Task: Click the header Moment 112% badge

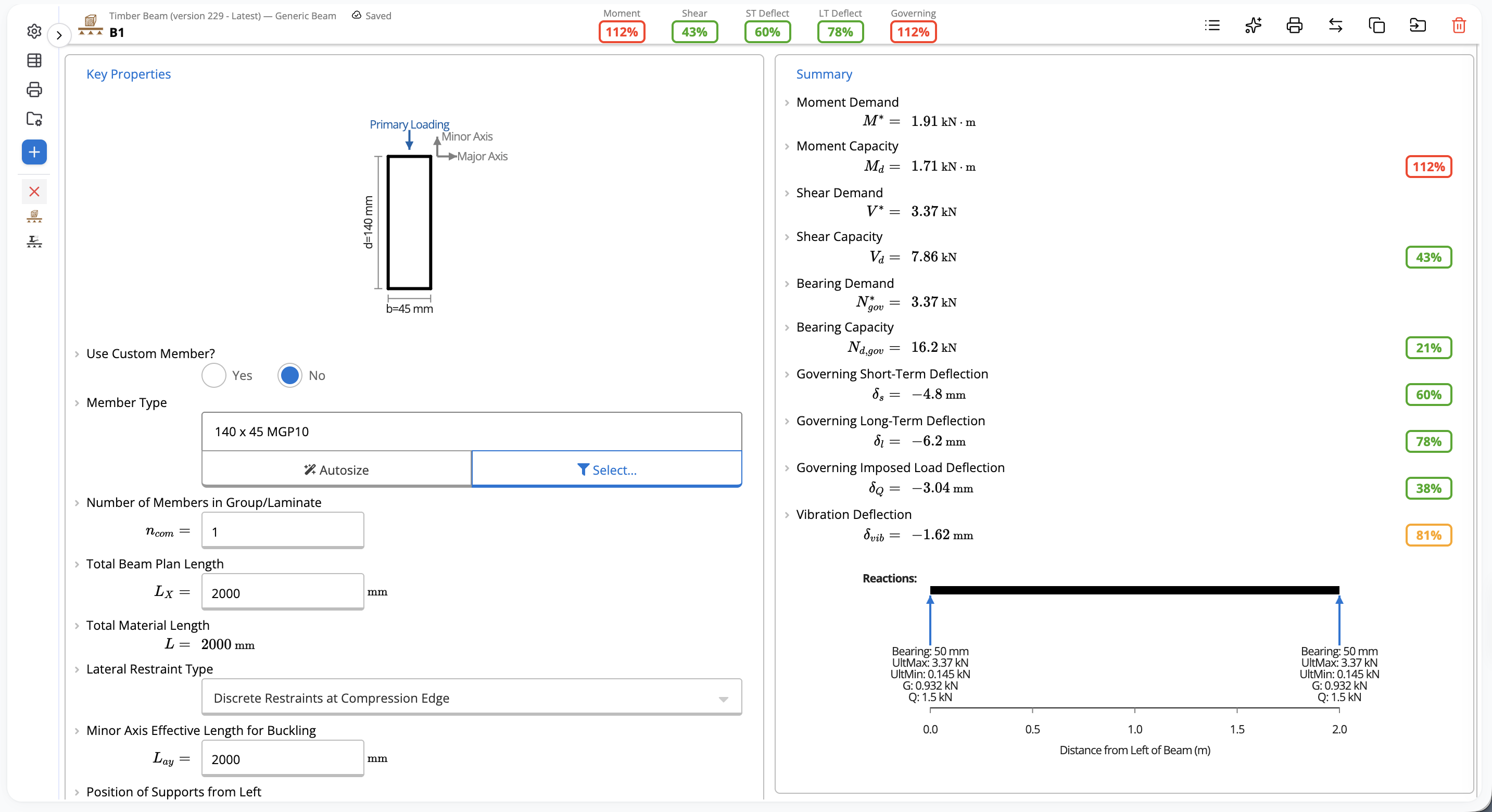Action: coord(622,32)
